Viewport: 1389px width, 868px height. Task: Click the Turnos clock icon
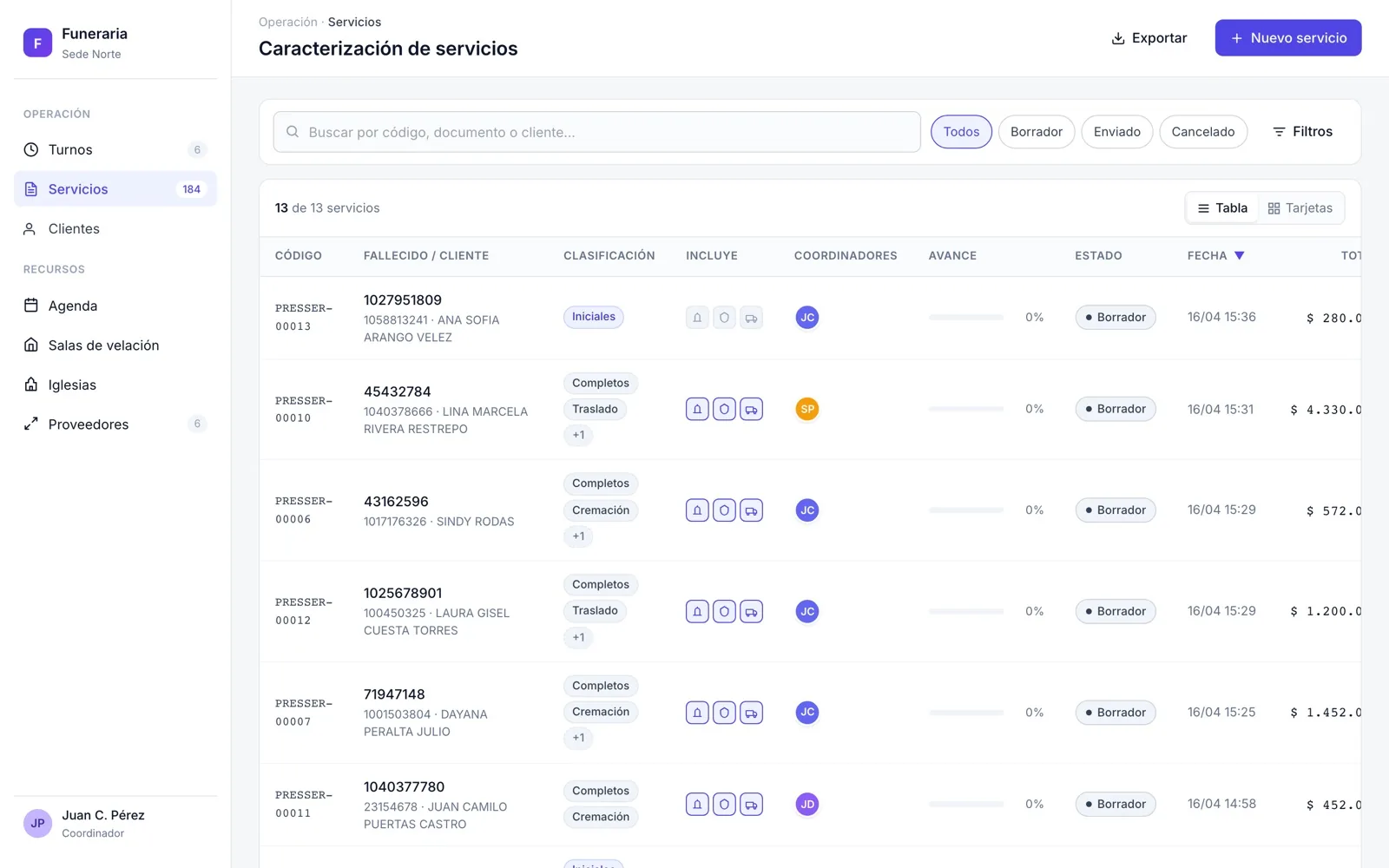pyautogui.click(x=30, y=149)
